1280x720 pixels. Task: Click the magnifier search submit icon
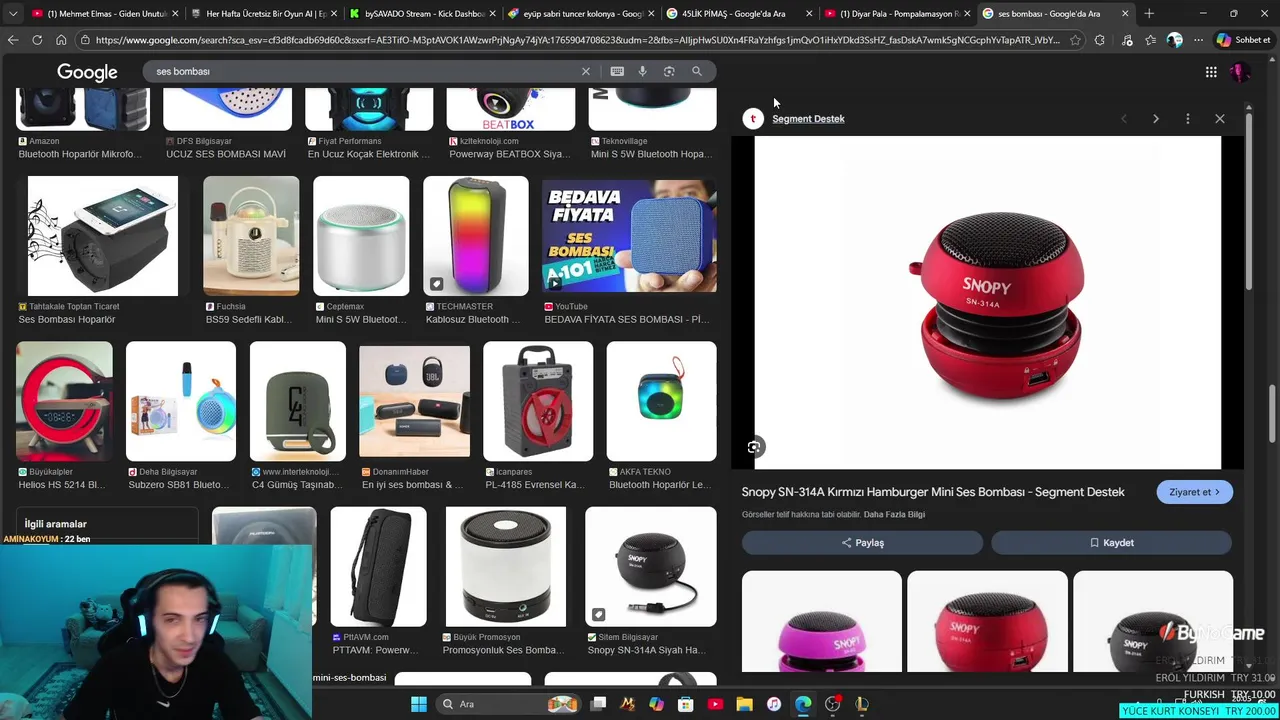pyautogui.click(x=697, y=71)
